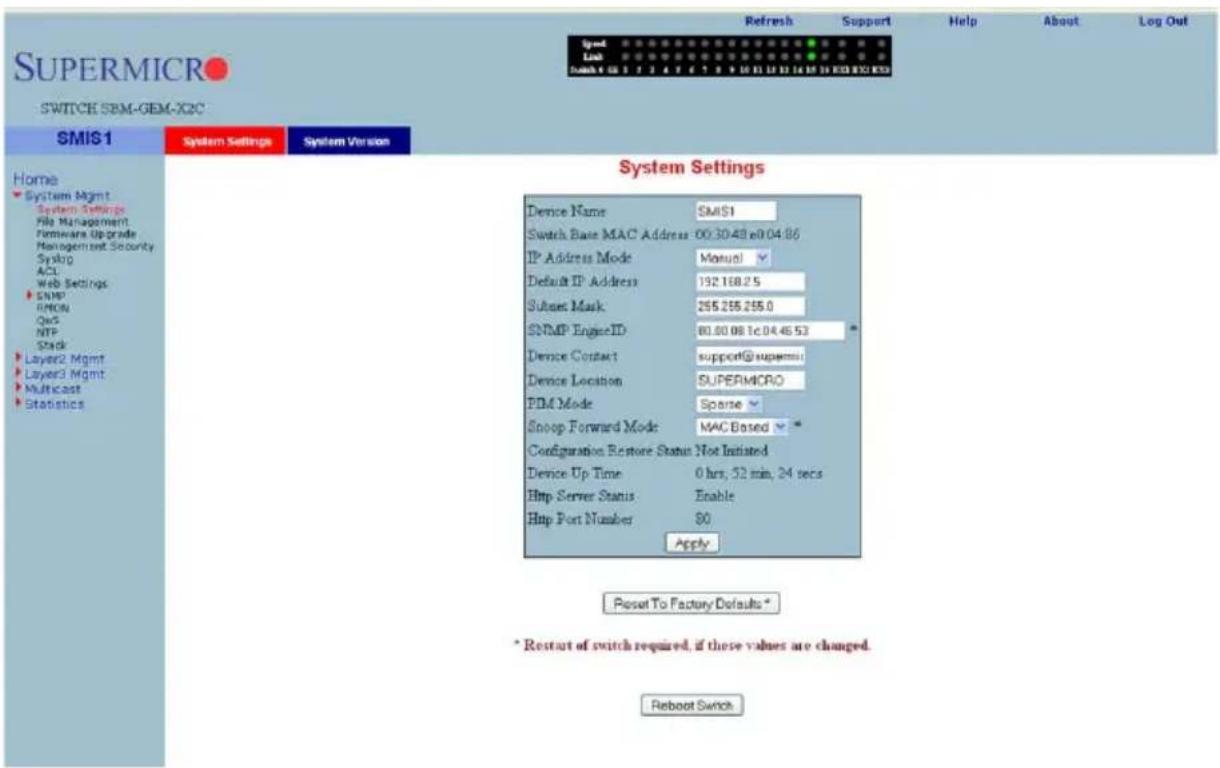Image resolution: width=1220 pixels, height=768 pixels.
Task: Click the SNMP EngineID field
Action: (771, 331)
